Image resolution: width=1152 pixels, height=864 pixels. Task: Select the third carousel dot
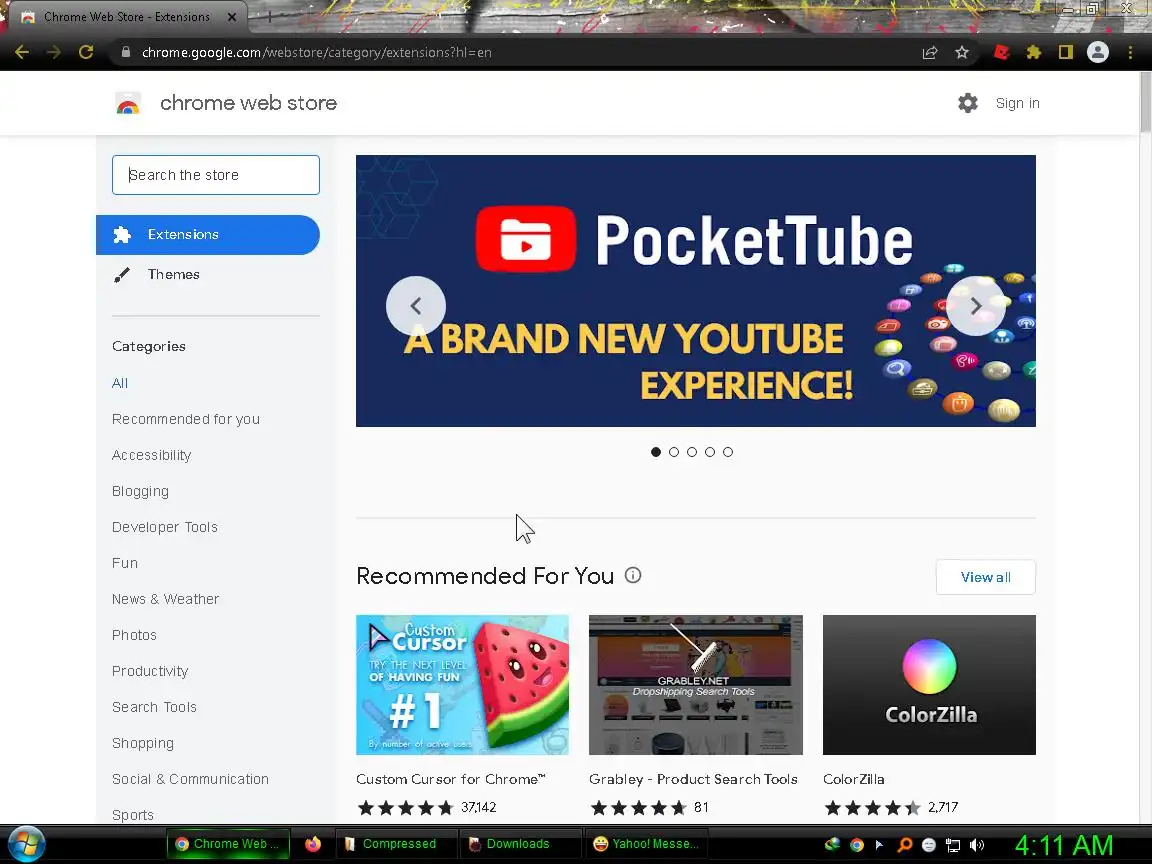[x=692, y=452]
